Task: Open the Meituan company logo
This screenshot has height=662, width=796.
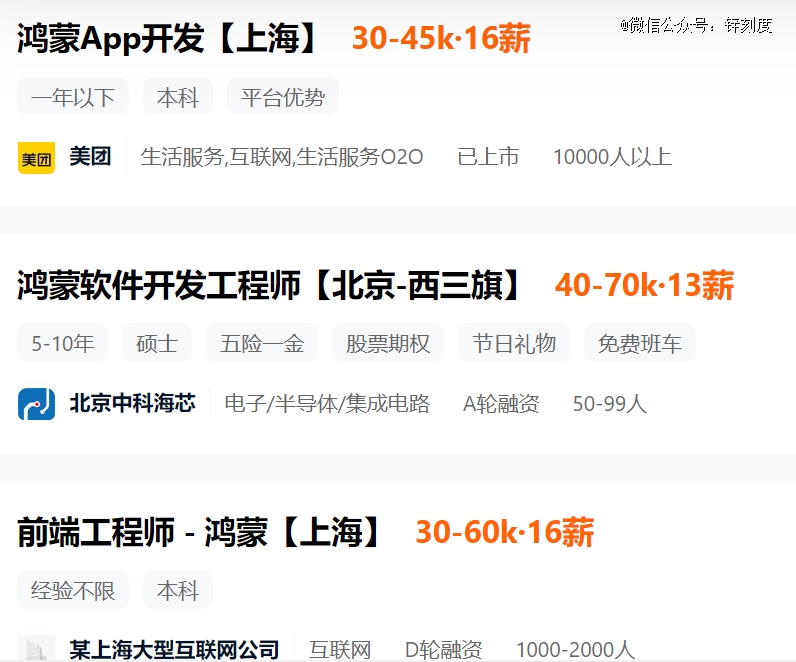Action: [37, 158]
